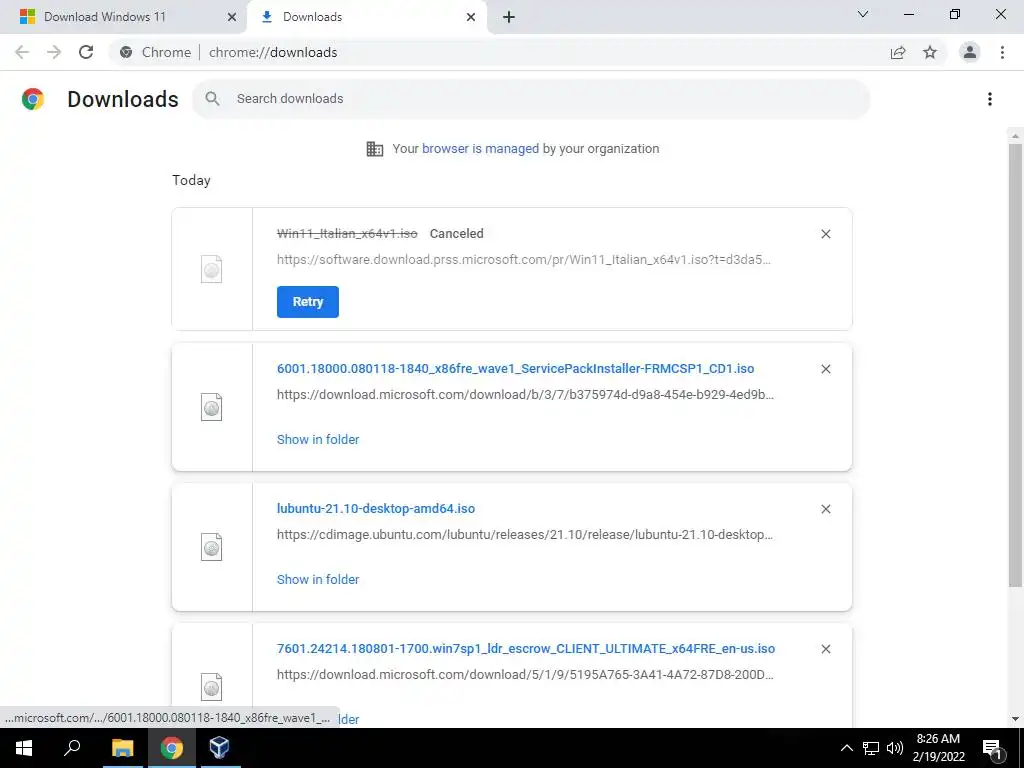1024x768 pixels.
Task: Show hidden system tray icons
Action: tap(846, 748)
